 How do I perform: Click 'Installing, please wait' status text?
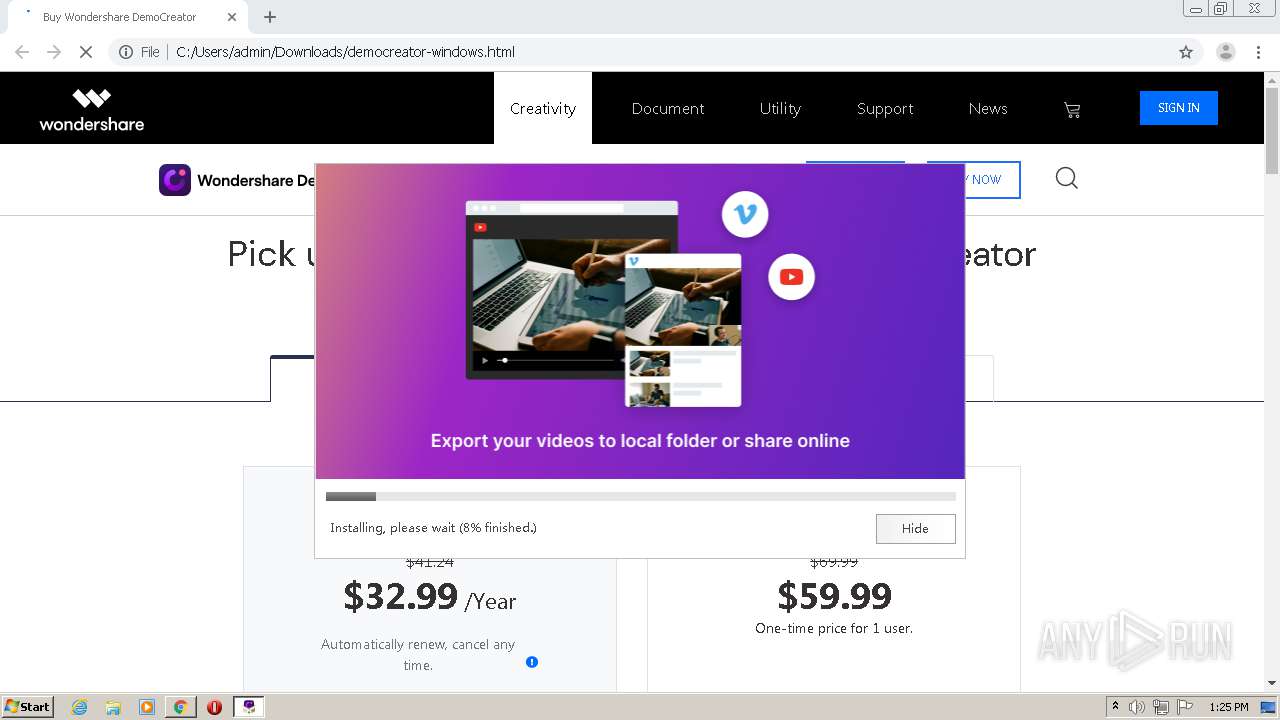coord(433,528)
